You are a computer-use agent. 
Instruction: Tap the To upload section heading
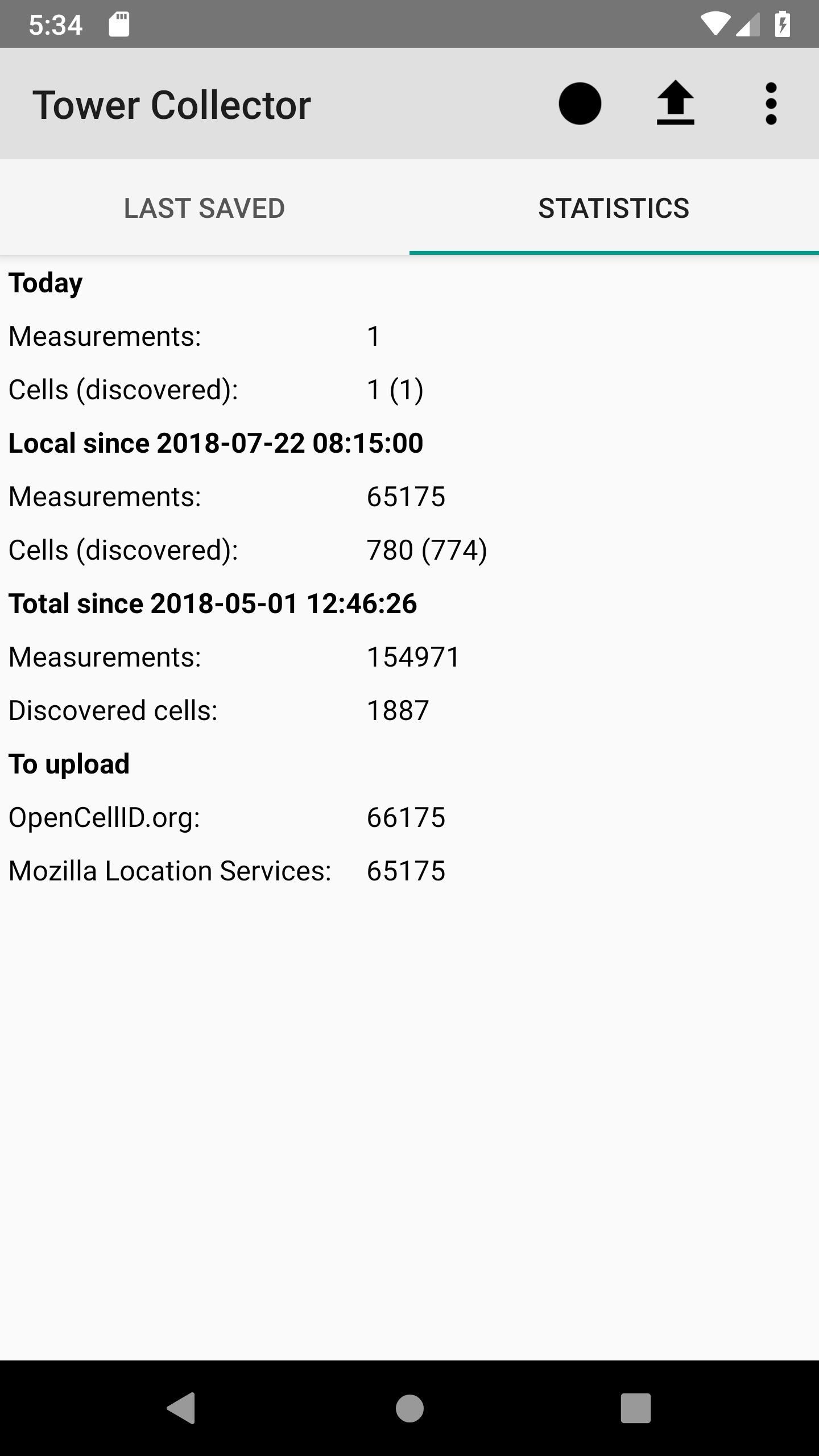69,764
